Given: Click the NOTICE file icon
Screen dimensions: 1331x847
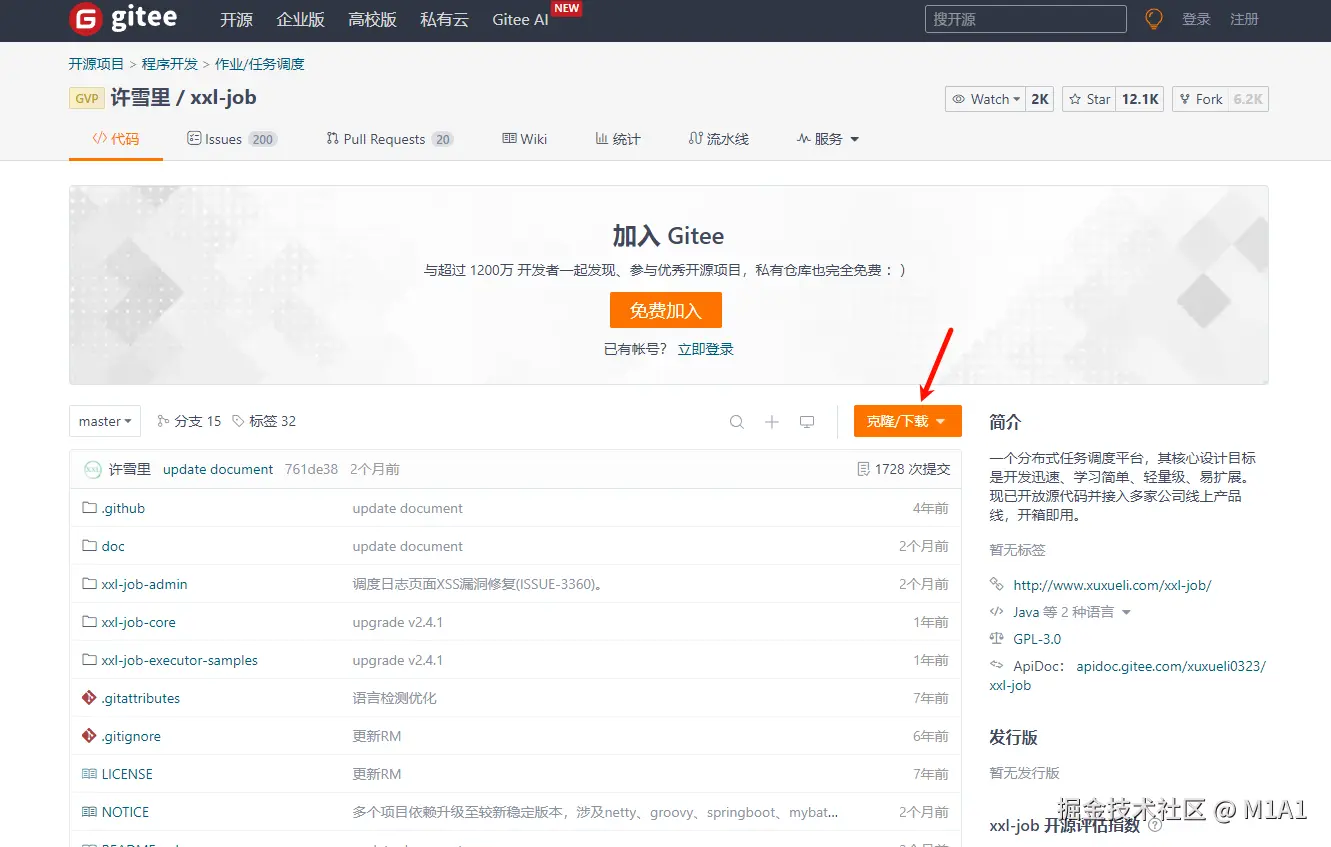Looking at the screenshot, I should coord(89,812).
